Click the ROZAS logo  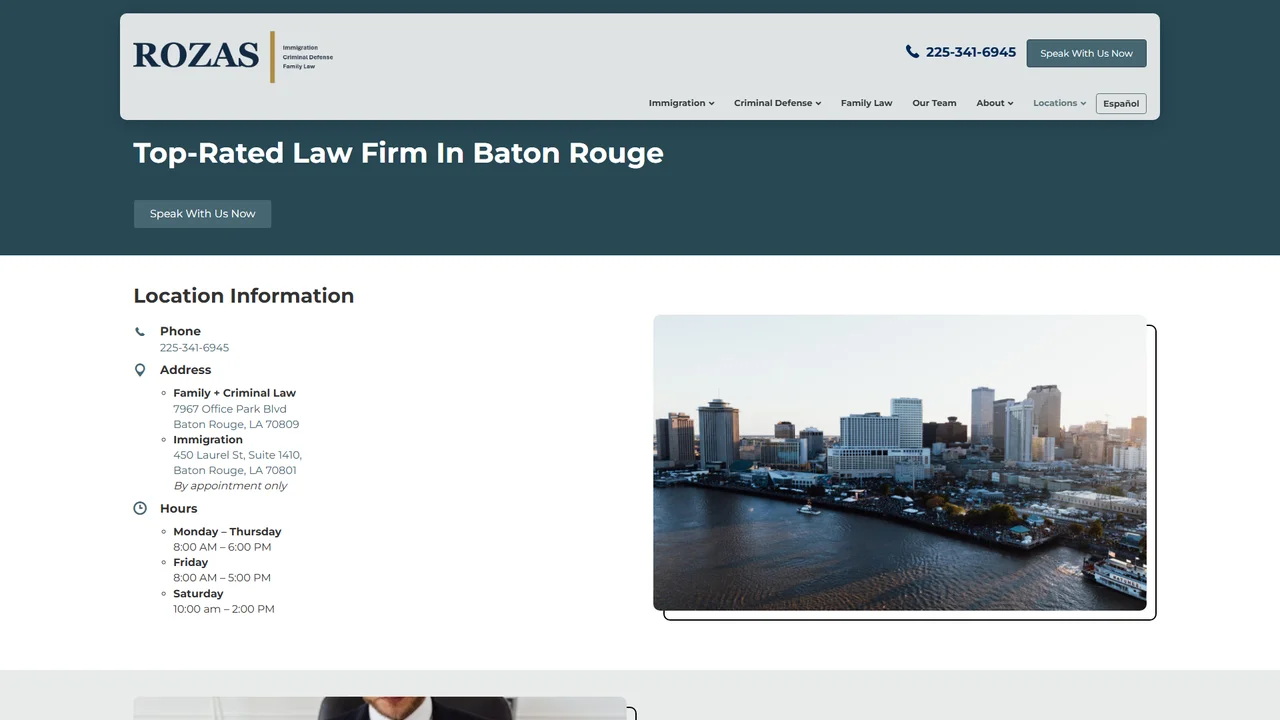coord(233,56)
